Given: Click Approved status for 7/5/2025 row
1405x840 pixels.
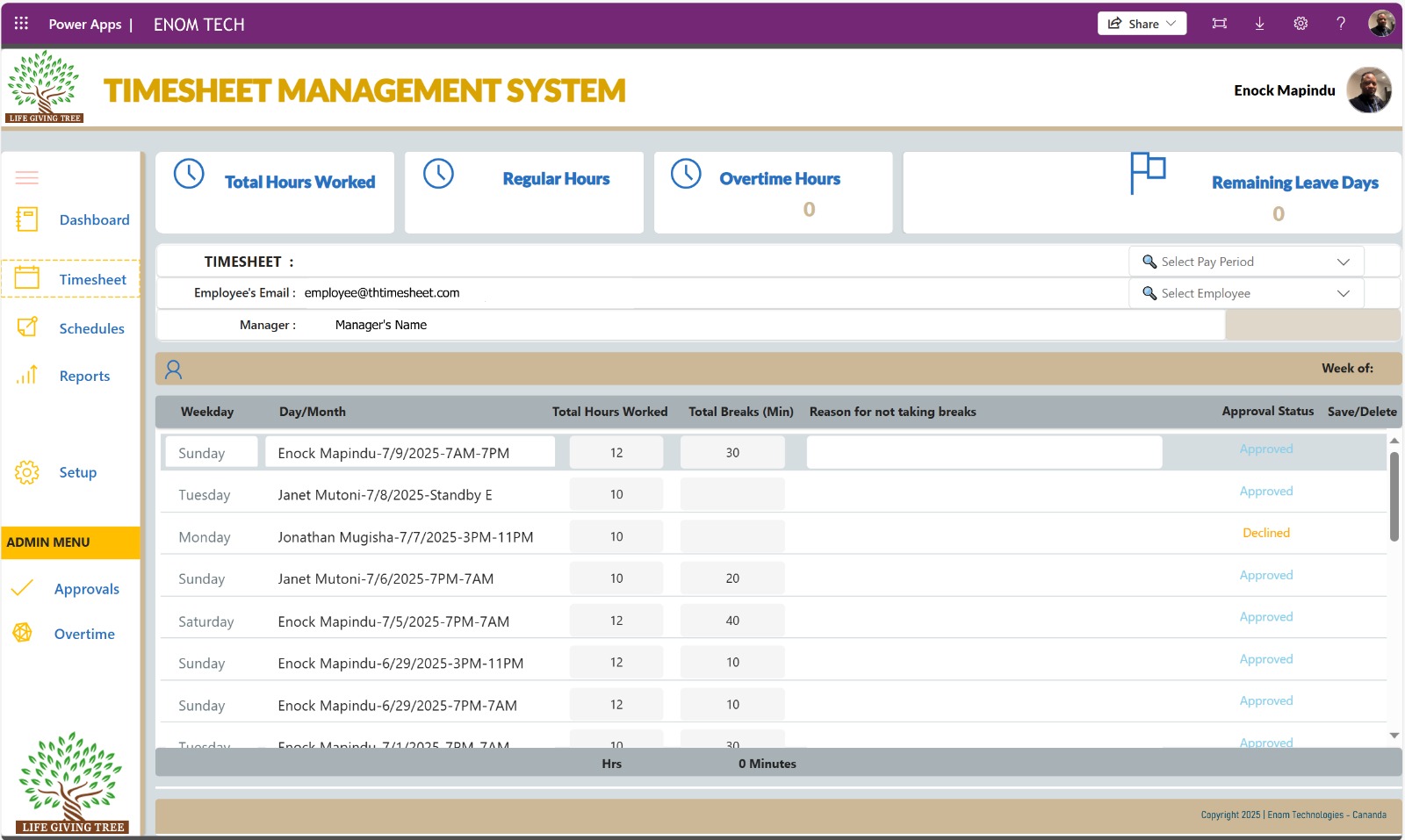Looking at the screenshot, I should point(1266,616).
